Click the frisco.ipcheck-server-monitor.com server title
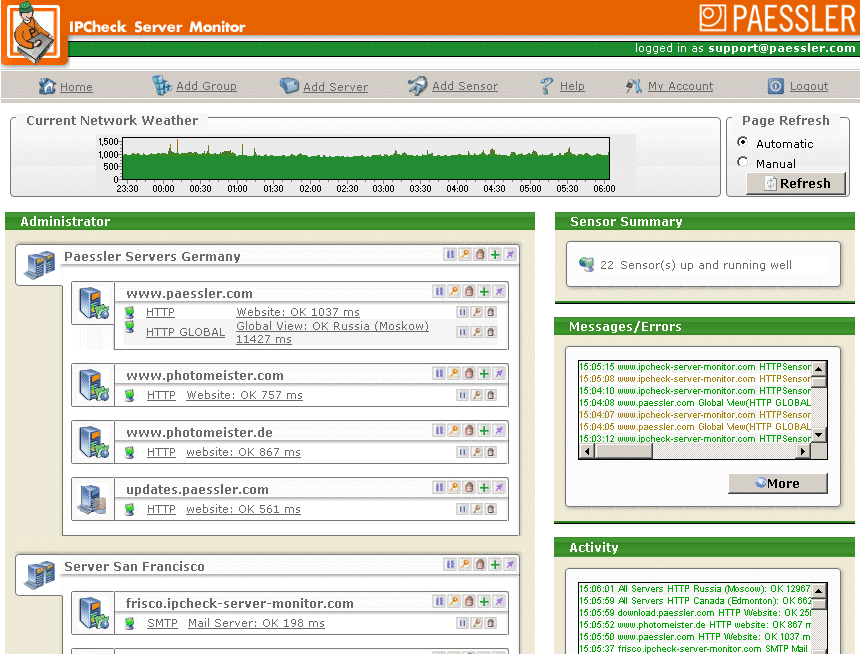This screenshot has width=860, height=654. click(240, 604)
